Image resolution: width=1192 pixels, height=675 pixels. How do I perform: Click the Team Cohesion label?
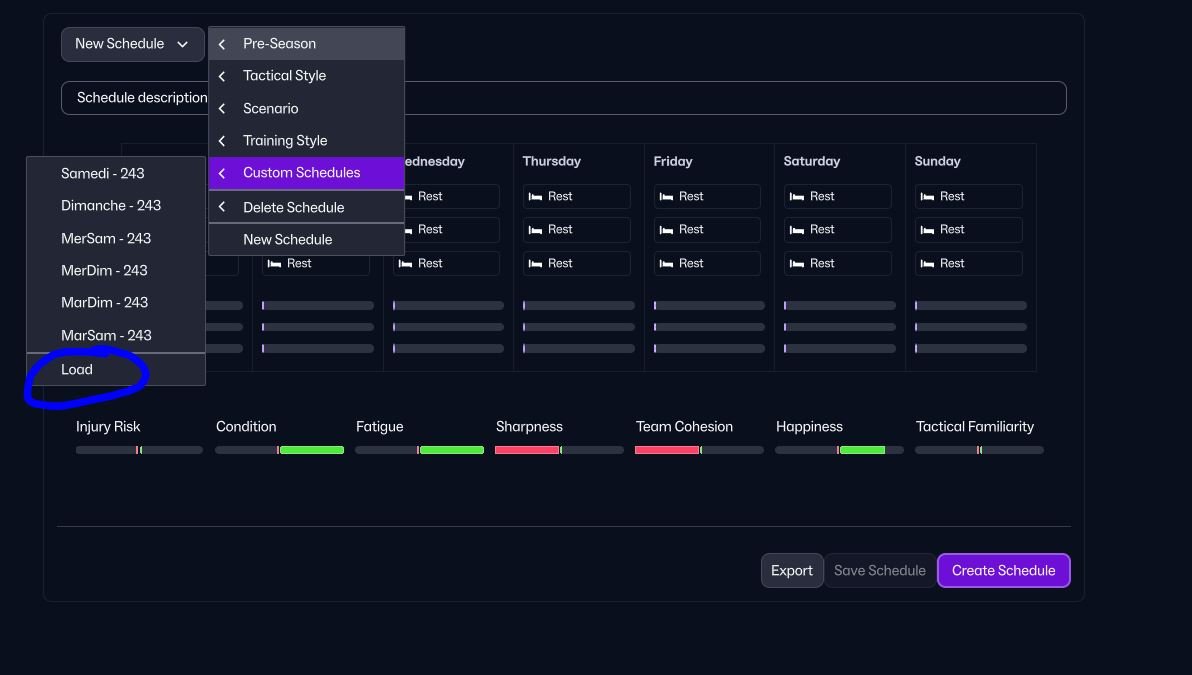pos(684,427)
